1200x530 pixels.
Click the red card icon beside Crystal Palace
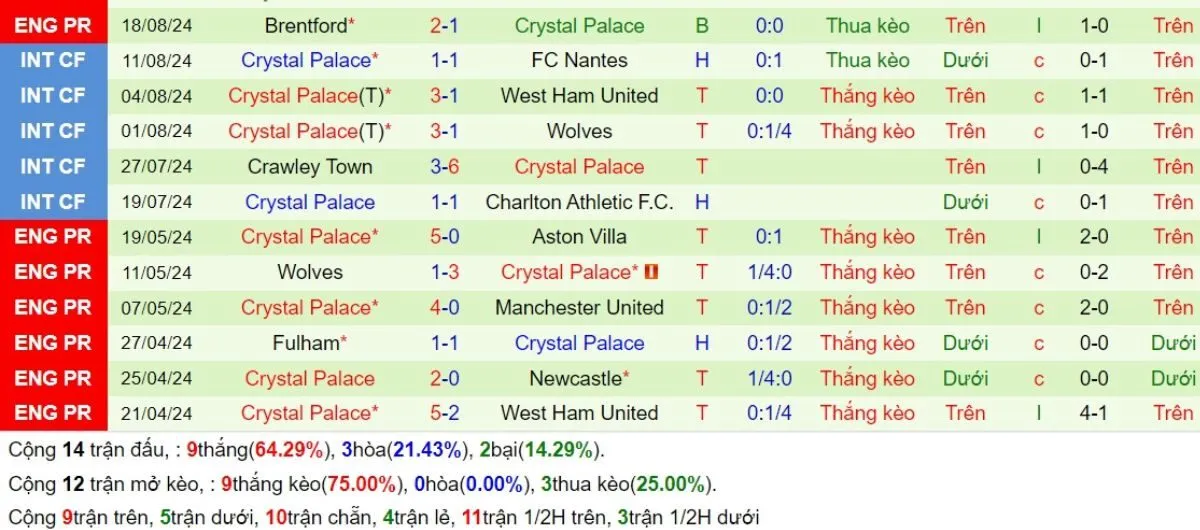click(651, 272)
